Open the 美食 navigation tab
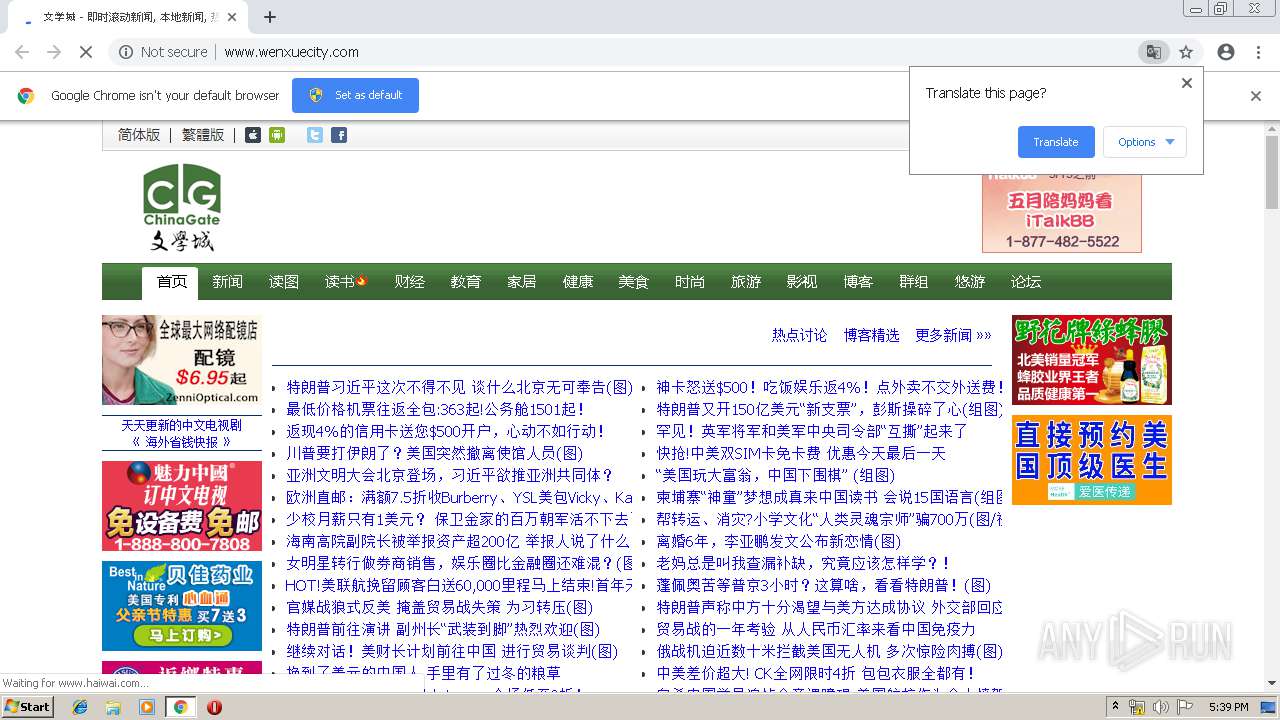Viewport: 1280px width, 720px height. [633, 282]
